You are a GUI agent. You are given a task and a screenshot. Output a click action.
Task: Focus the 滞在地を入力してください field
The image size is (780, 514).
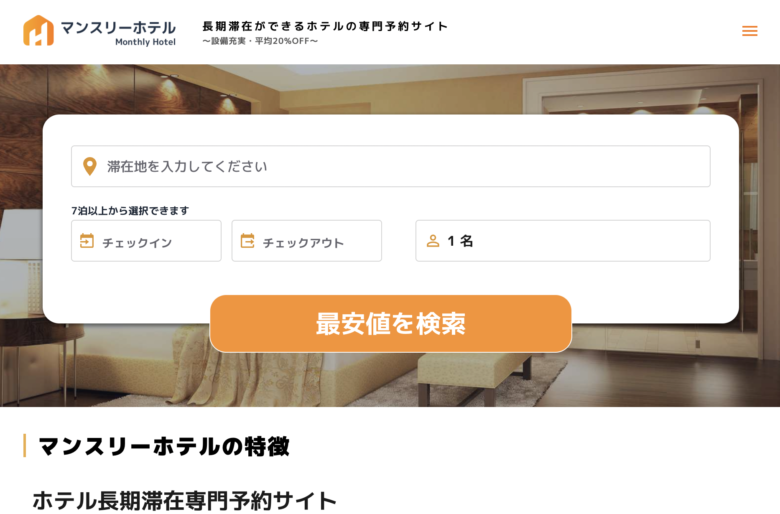tap(390, 166)
